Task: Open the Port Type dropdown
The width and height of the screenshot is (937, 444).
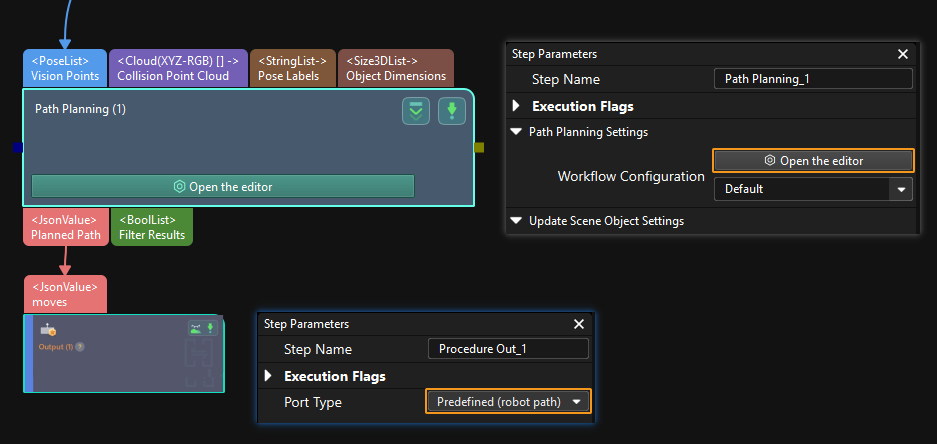Action: pos(508,402)
